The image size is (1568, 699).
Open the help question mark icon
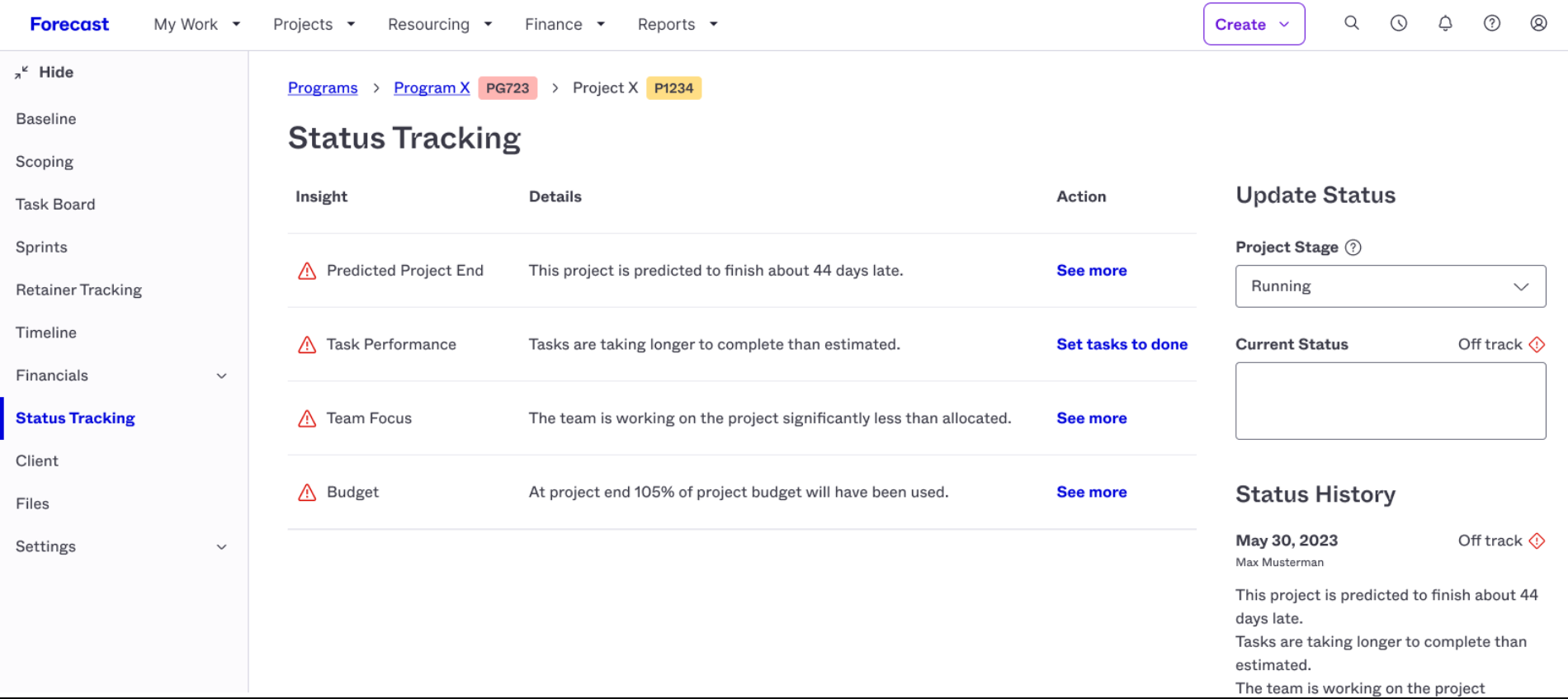(x=1492, y=23)
